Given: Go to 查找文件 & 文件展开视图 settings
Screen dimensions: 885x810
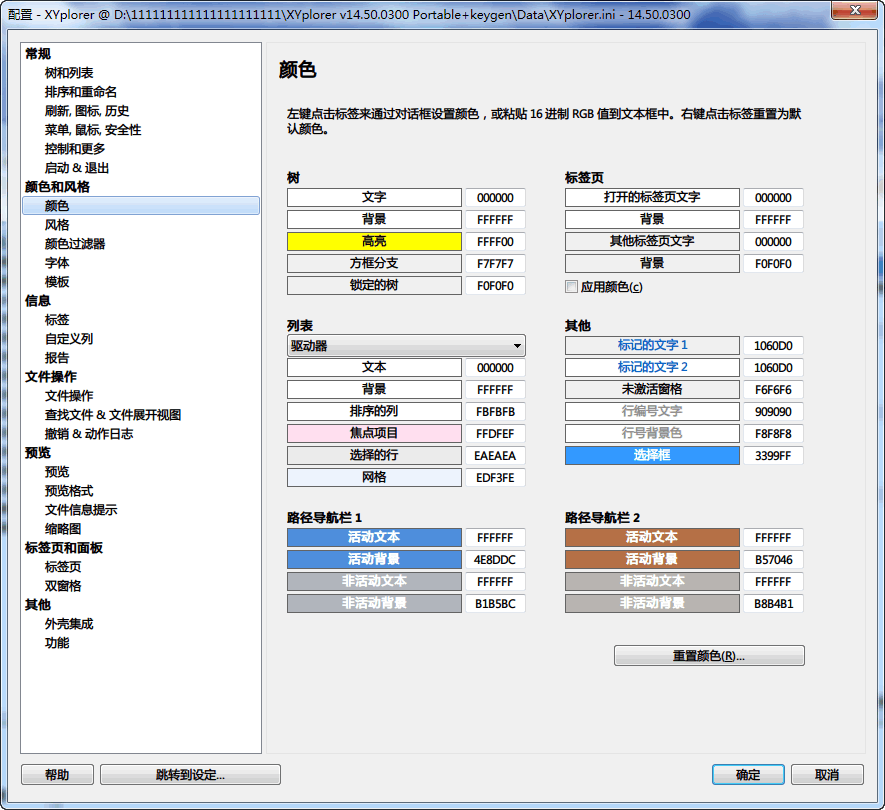Looking at the screenshot, I should (113, 415).
